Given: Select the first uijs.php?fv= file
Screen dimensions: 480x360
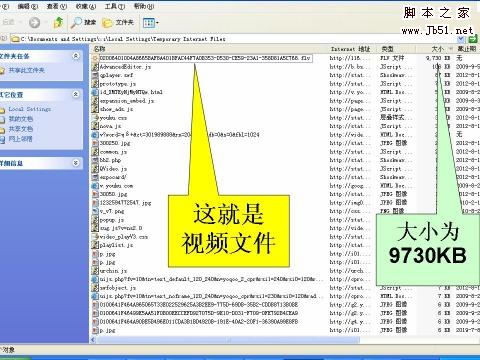Looking at the screenshot, I should pyautogui.click(x=211, y=279).
